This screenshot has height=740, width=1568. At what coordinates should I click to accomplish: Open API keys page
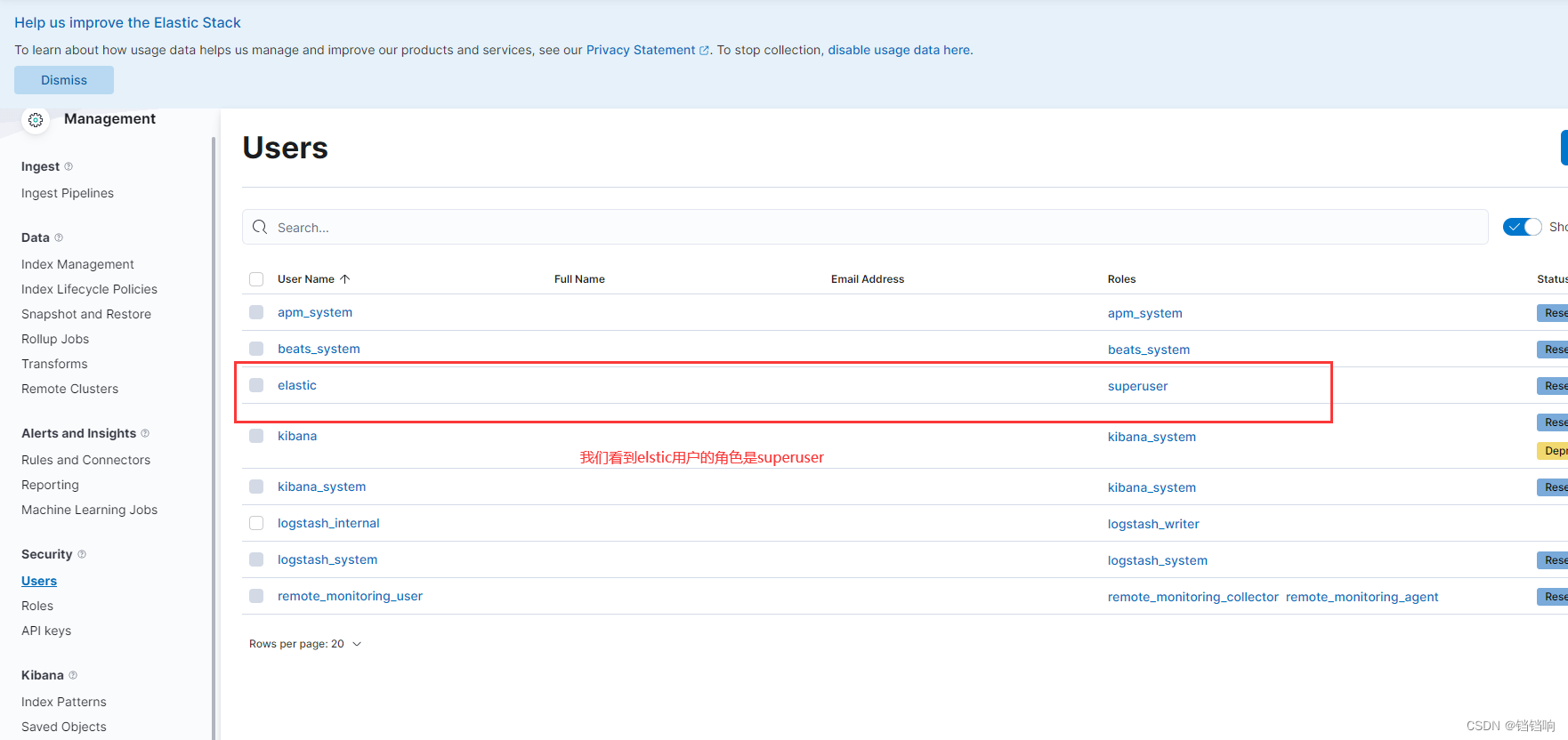tap(46, 631)
